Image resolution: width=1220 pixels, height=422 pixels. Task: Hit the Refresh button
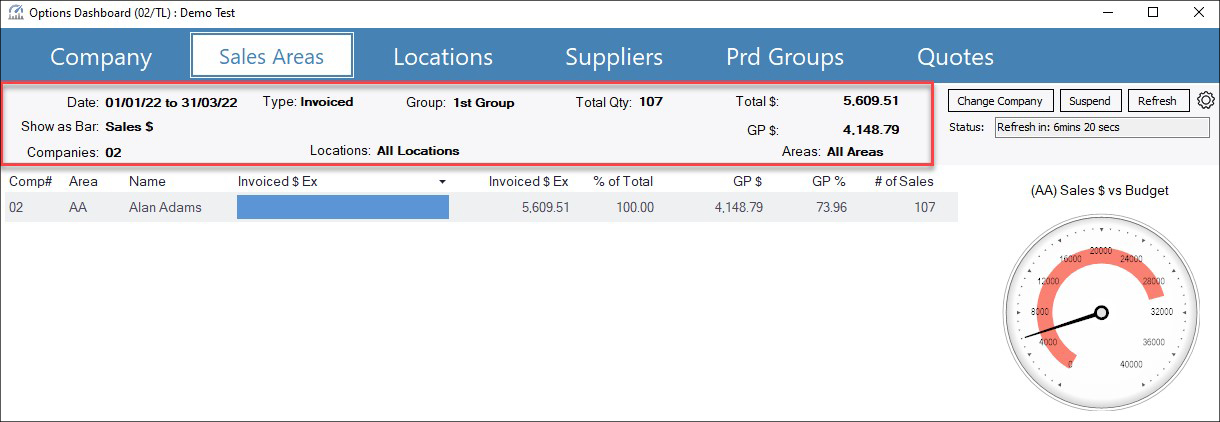(x=1157, y=101)
